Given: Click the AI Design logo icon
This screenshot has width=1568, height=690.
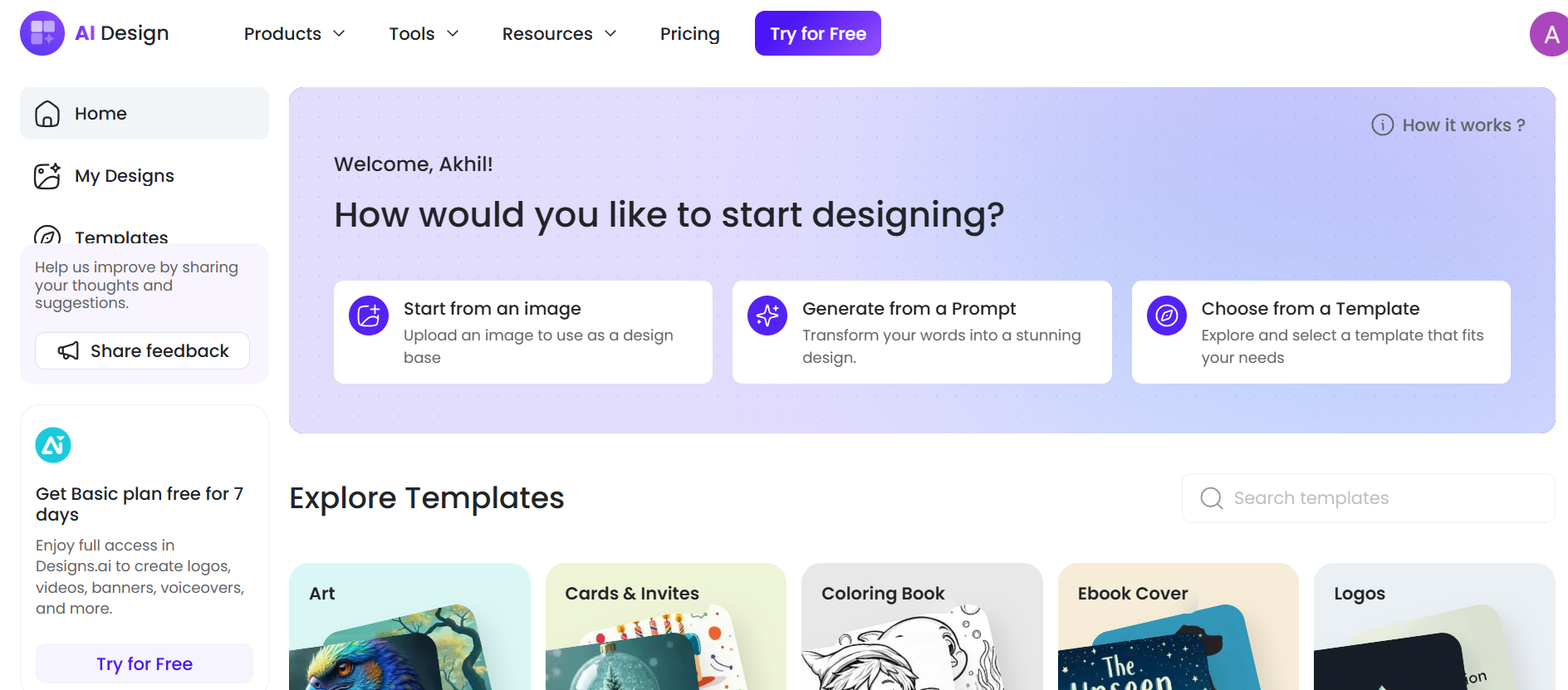Looking at the screenshot, I should tap(41, 33).
